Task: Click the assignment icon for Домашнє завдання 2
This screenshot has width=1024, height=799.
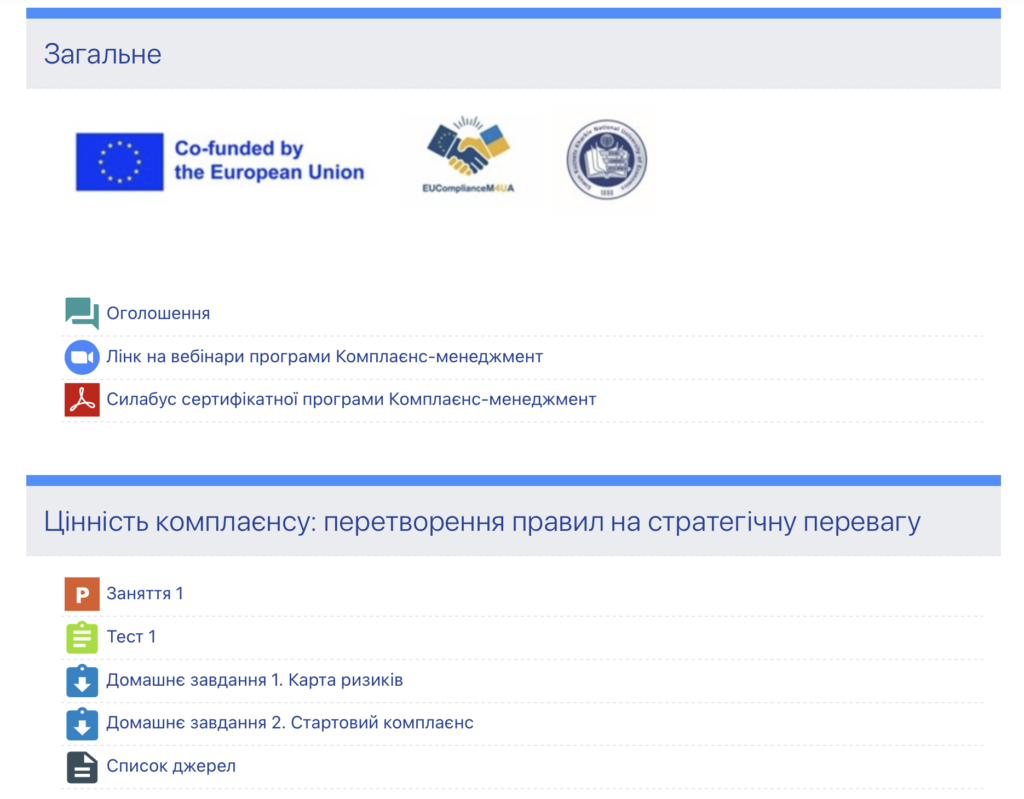Action: pos(82,724)
